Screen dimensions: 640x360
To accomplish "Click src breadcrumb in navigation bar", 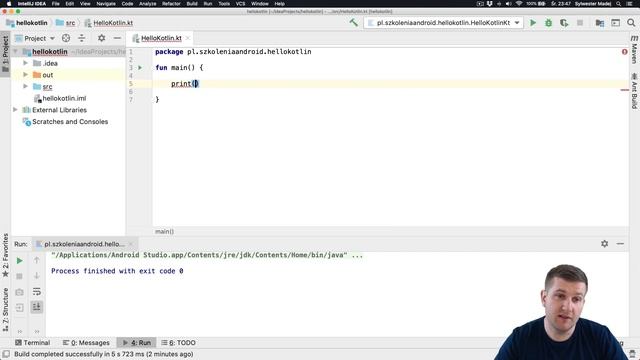I will [x=65, y=23].
